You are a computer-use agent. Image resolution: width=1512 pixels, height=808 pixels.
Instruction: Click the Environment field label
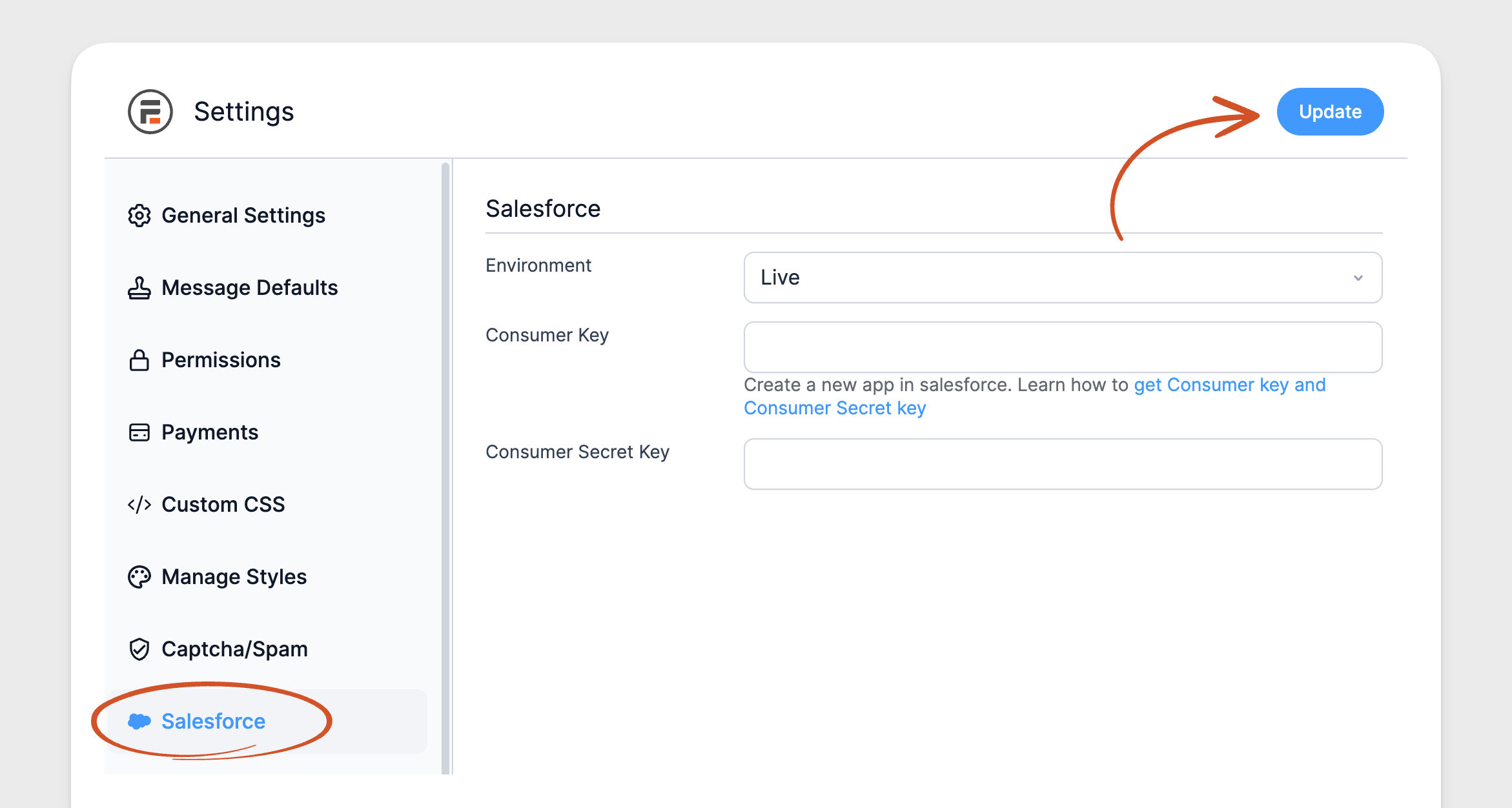click(538, 265)
